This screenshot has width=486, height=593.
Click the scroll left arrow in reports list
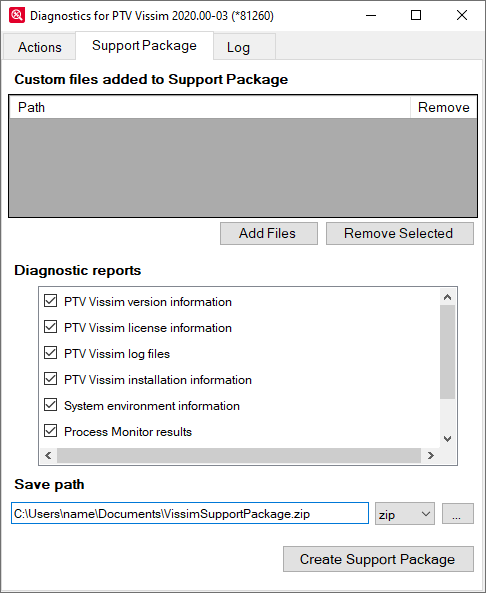click(48, 455)
